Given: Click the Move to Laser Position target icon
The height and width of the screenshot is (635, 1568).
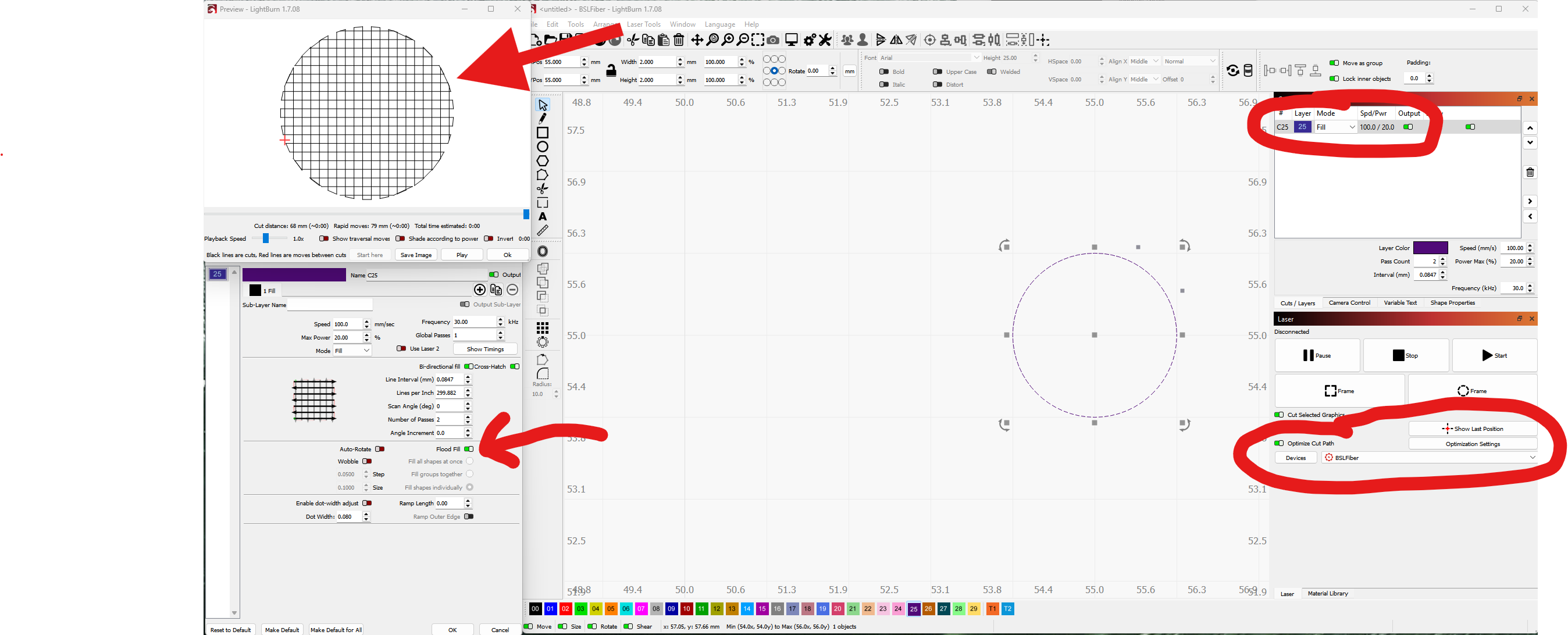Looking at the screenshot, I should pos(929,40).
